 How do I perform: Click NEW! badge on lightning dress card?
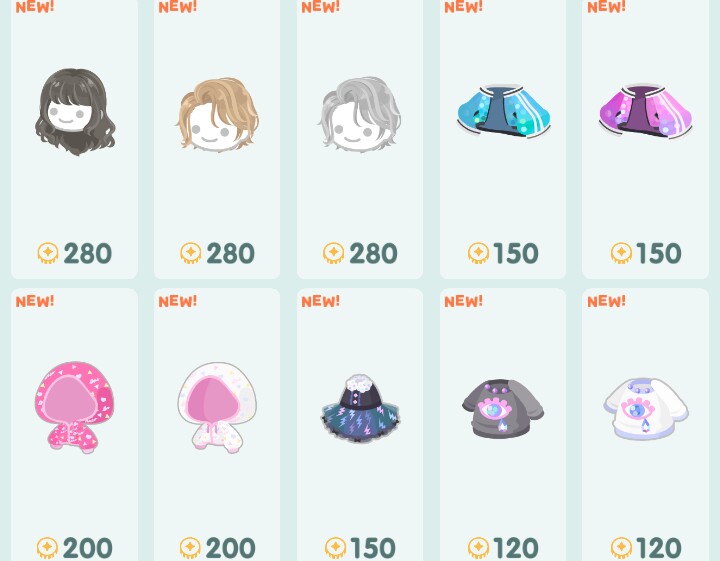point(321,301)
